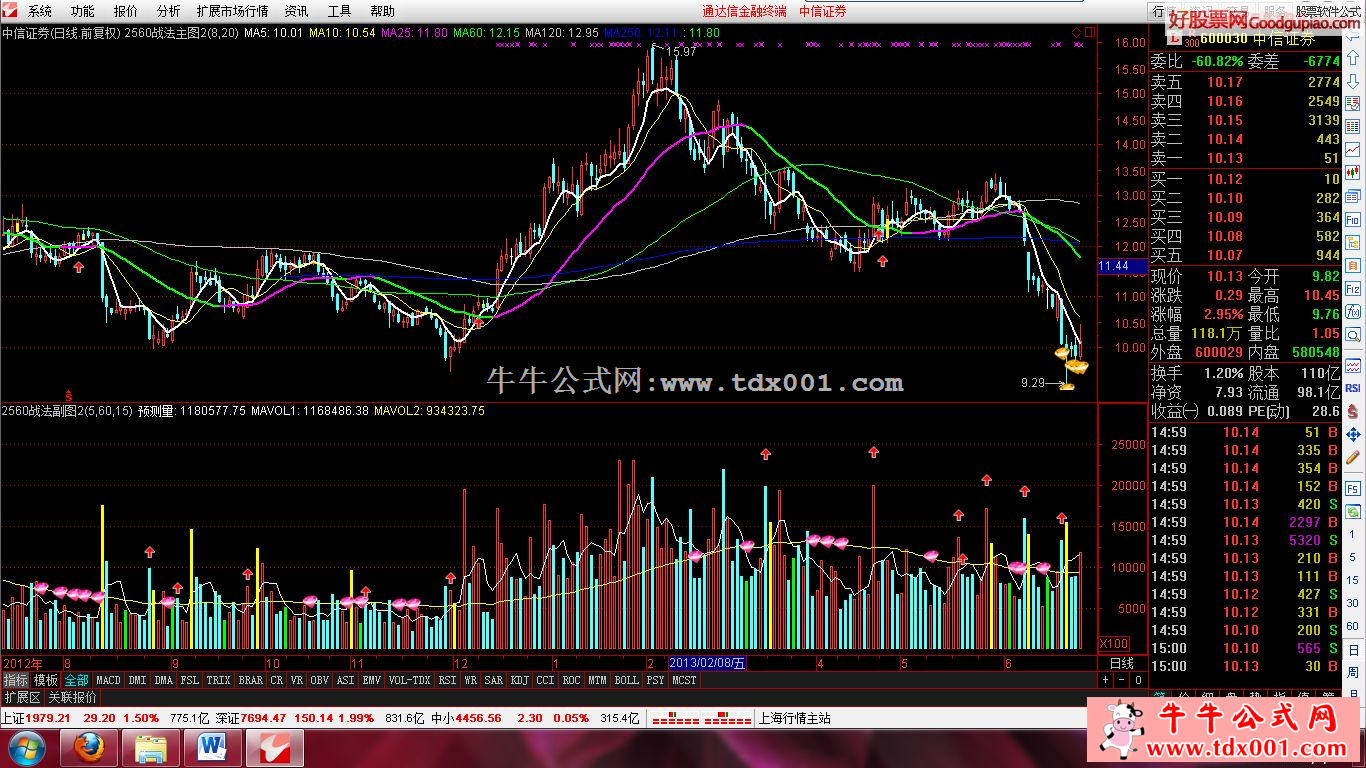Switch to the 模板 tab
The image size is (1366, 768).
pyautogui.click(x=46, y=680)
